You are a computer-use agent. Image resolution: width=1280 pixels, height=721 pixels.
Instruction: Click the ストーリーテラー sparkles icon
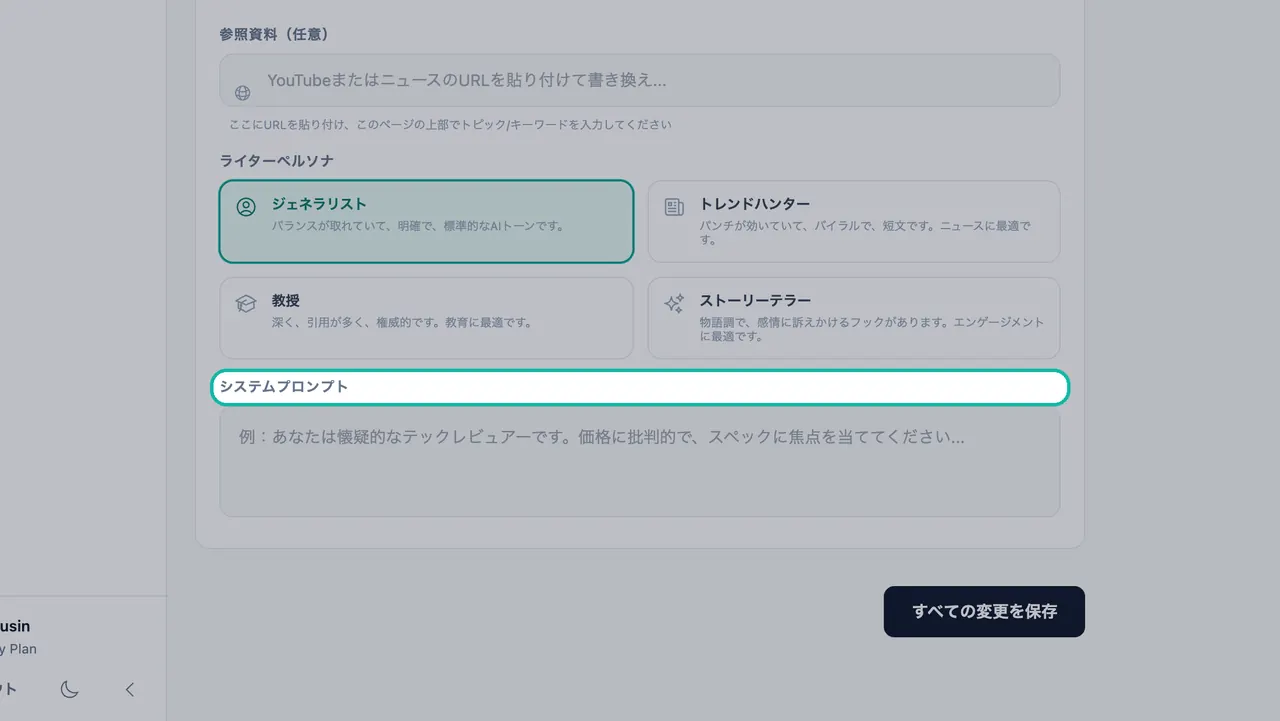pos(674,303)
